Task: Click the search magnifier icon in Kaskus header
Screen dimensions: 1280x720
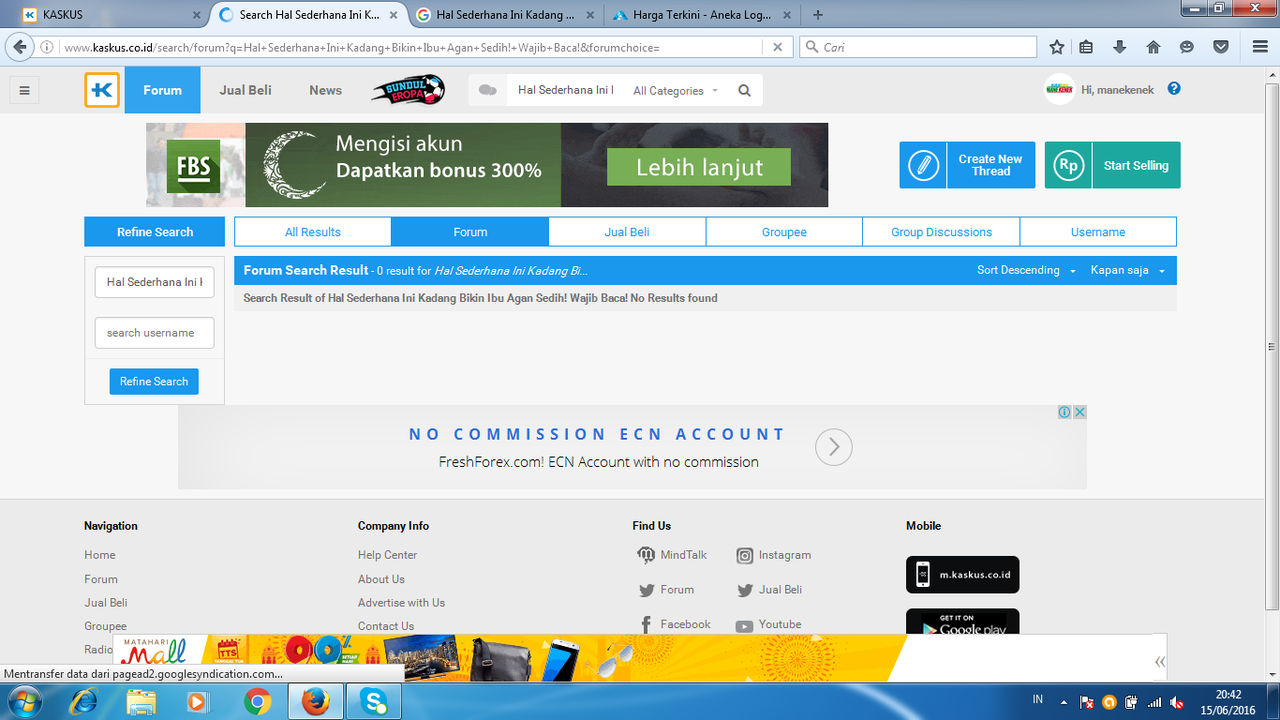Action: point(744,90)
